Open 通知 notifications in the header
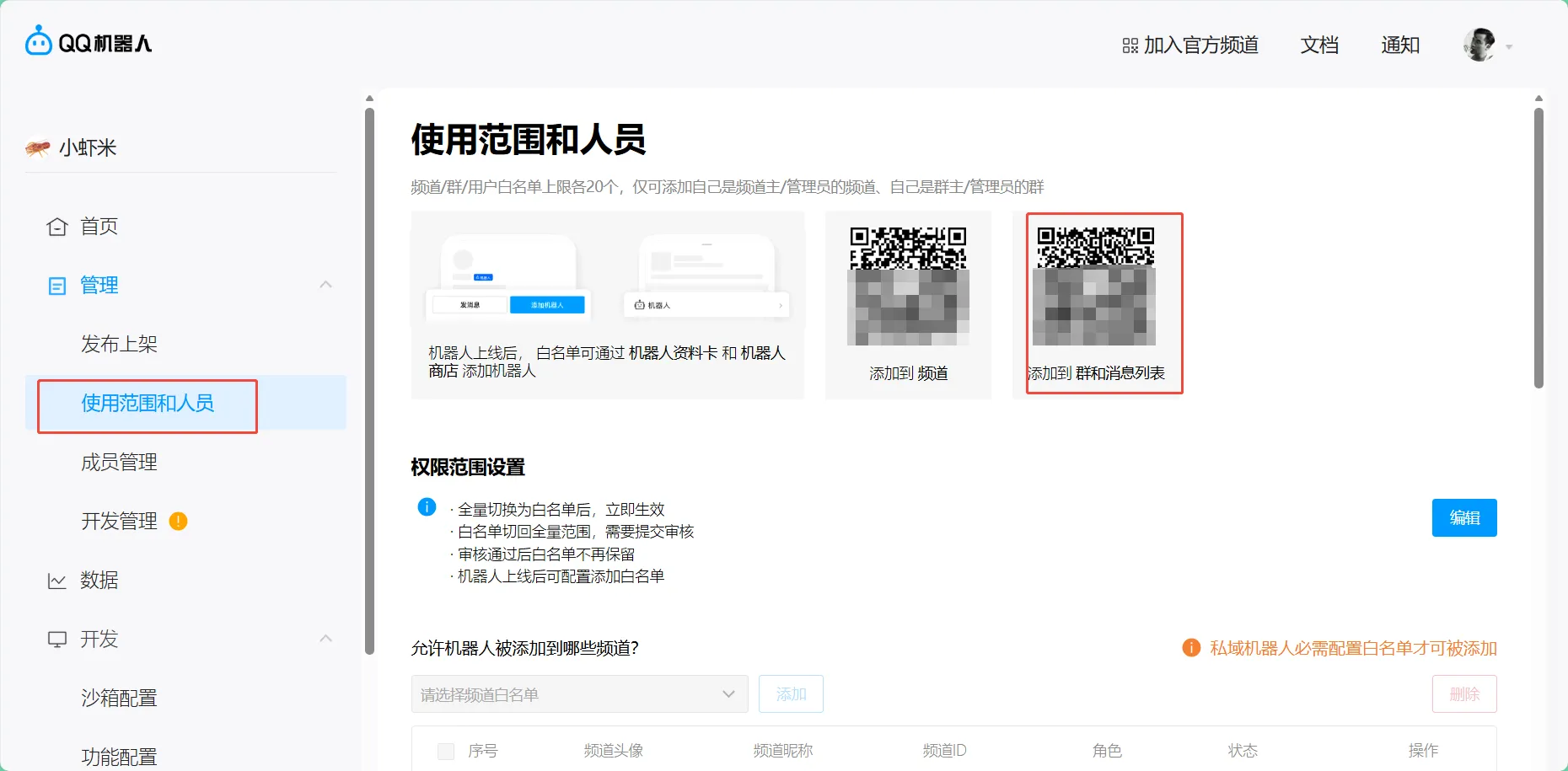The height and width of the screenshot is (771, 1568). pos(1399,46)
